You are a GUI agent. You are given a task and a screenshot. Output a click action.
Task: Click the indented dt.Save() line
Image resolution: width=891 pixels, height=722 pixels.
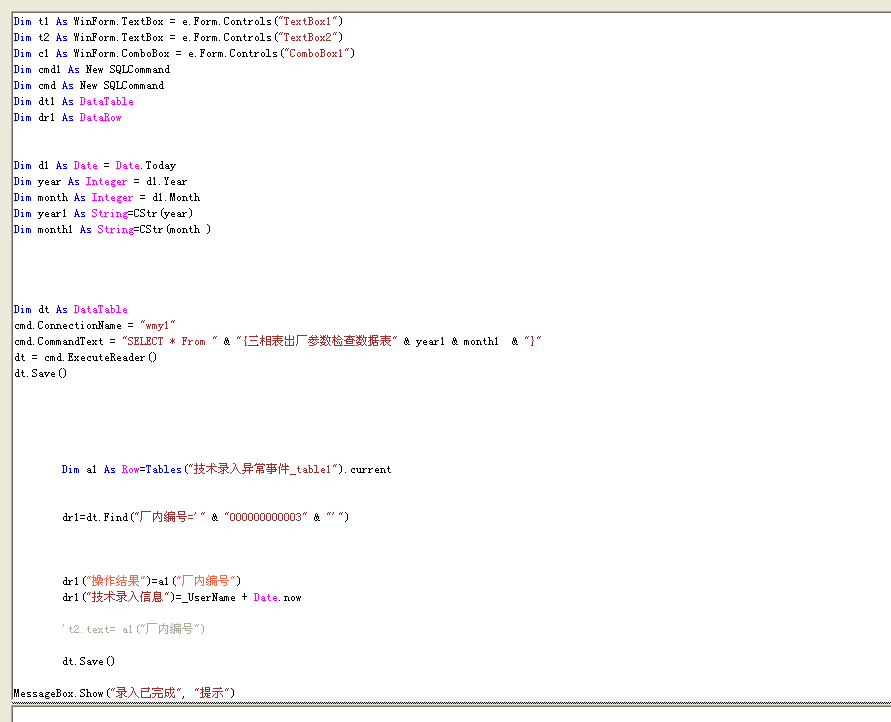[x=88, y=661]
